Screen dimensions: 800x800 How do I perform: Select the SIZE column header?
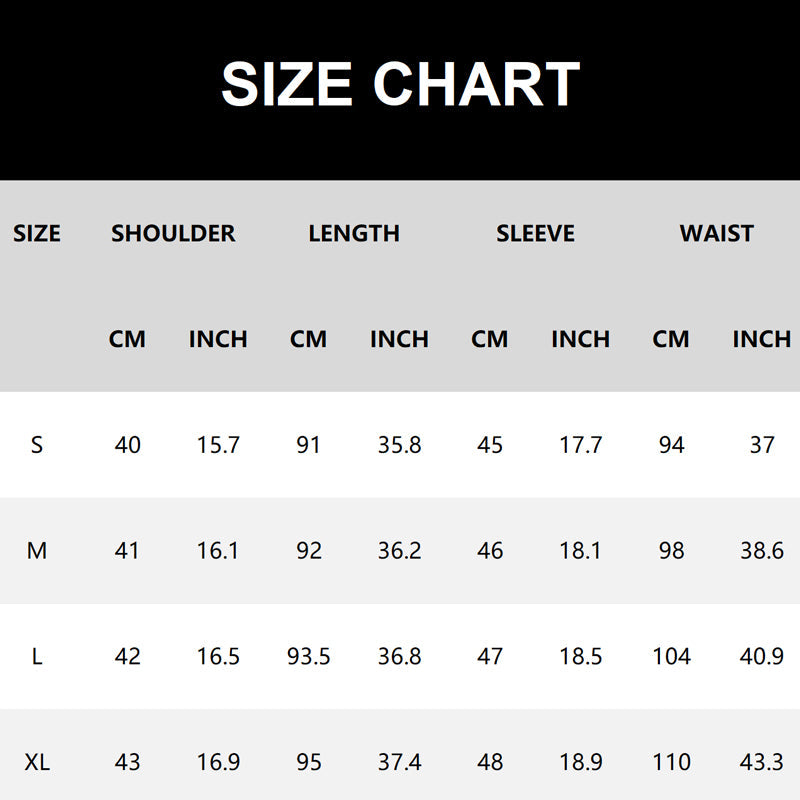point(37,234)
